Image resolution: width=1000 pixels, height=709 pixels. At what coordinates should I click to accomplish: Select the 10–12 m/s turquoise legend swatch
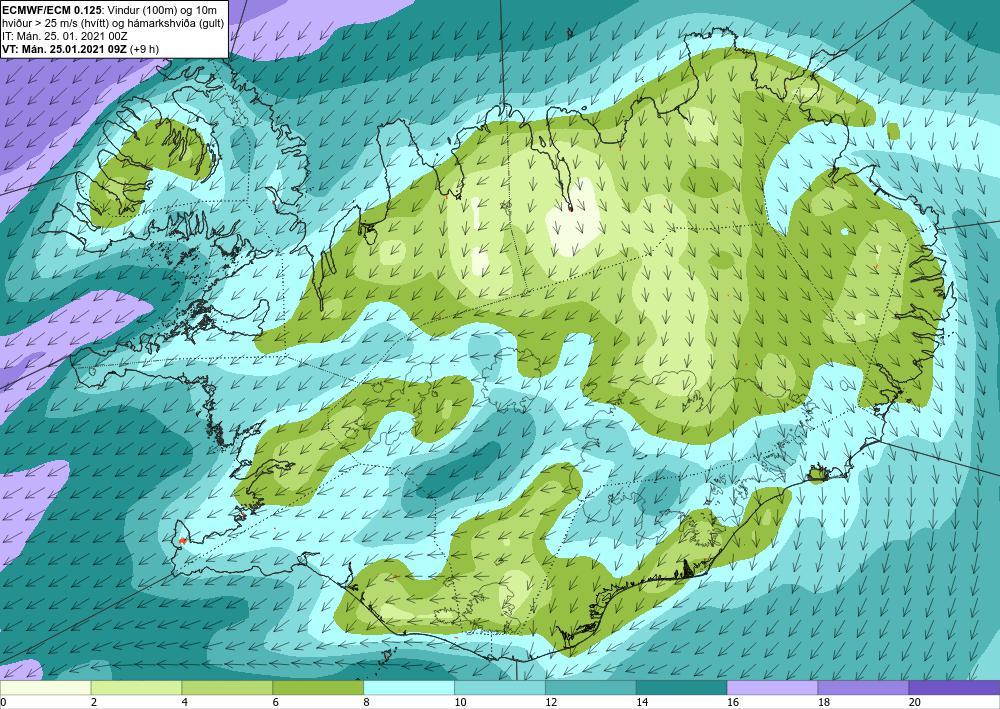(499, 687)
